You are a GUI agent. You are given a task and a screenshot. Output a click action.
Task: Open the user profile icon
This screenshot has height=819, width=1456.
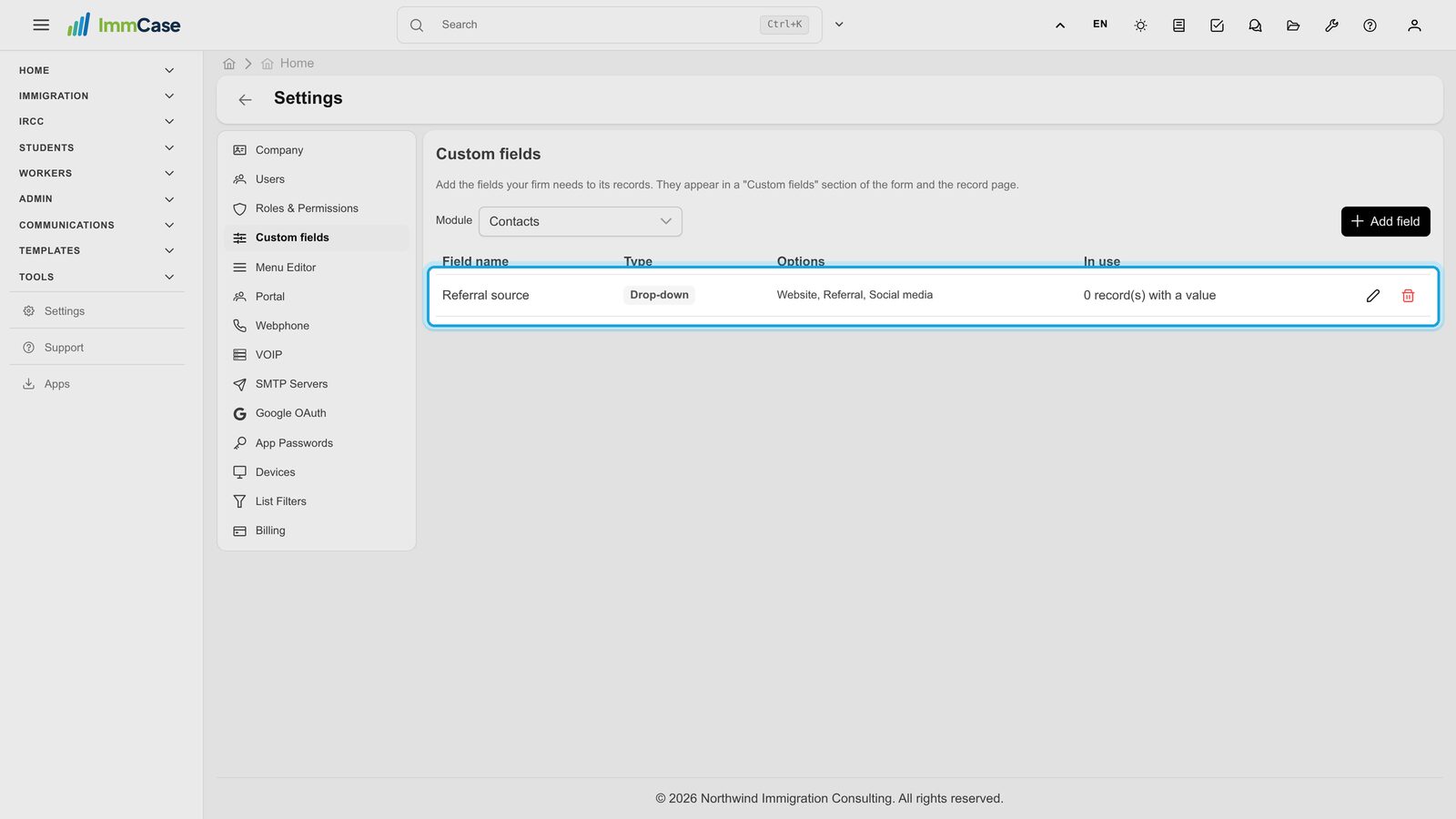click(1414, 25)
